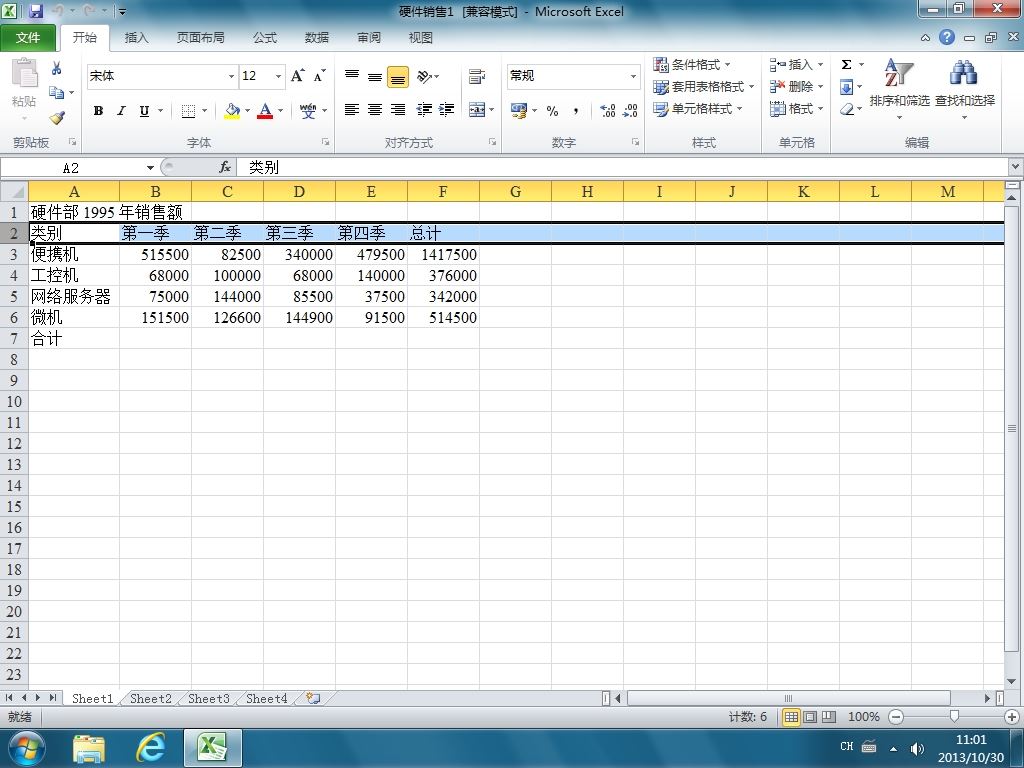Toggle Bold formatting
This screenshot has width=1024, height=768.
[98, 111]
